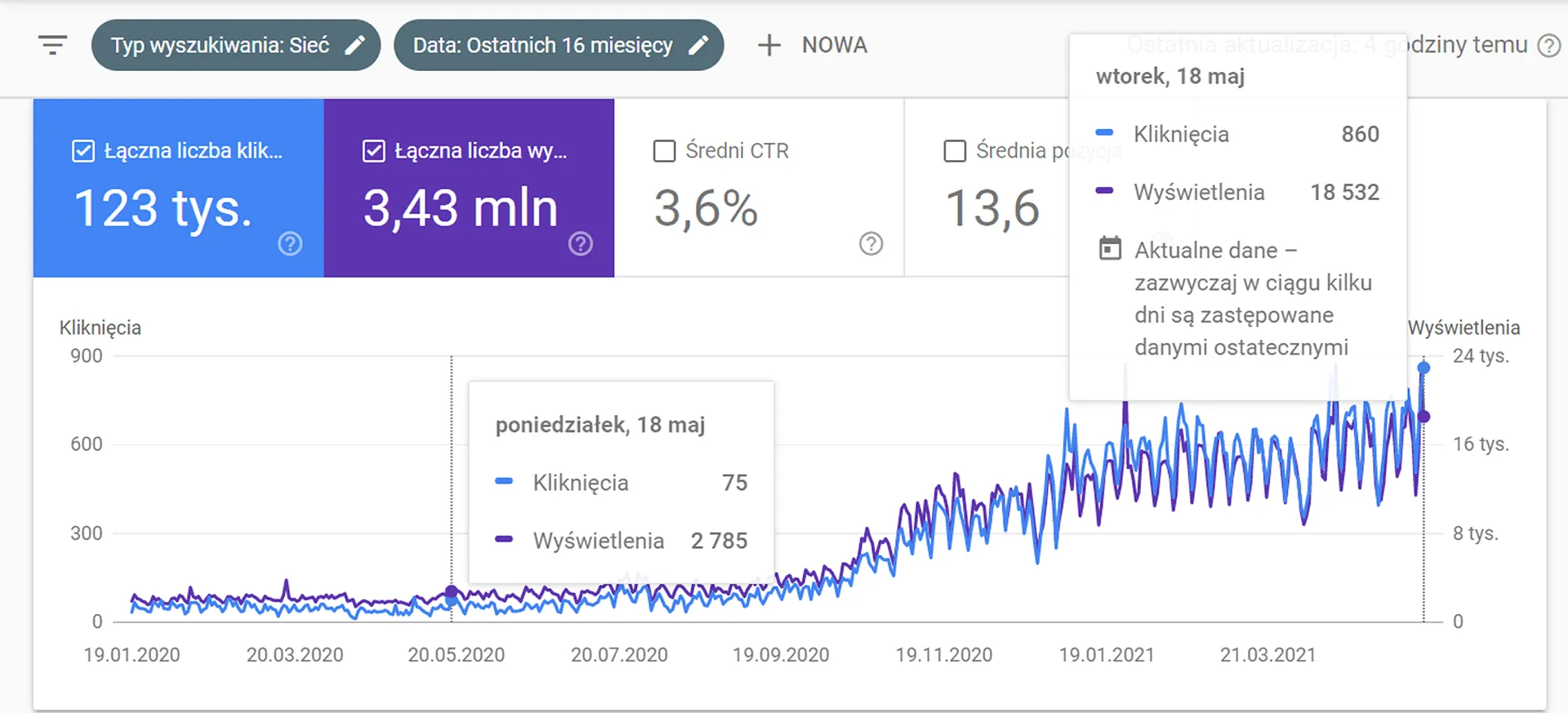Select the 123 tys. clicks card

179,188
